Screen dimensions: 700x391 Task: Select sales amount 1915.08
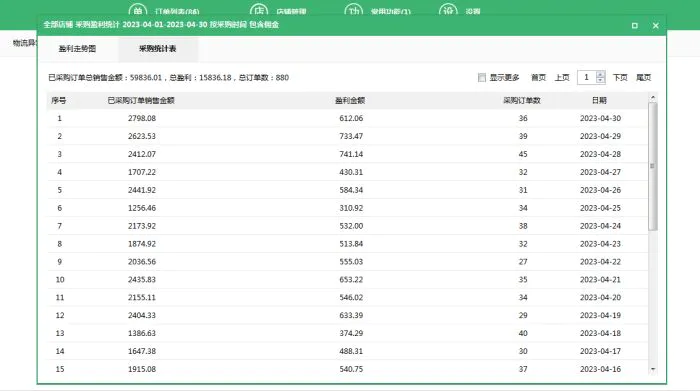(142, 369)
